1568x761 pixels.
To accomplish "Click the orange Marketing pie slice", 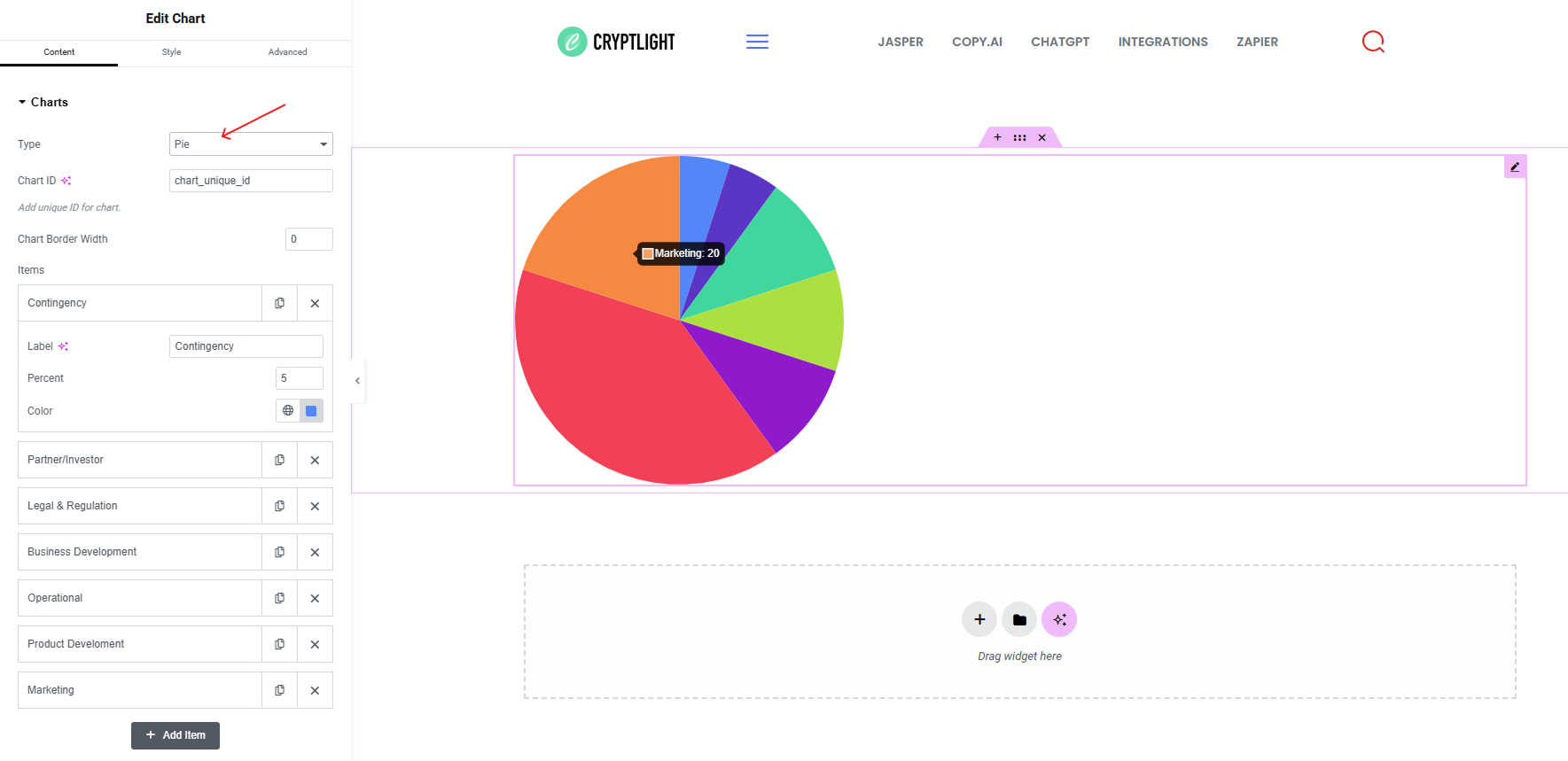I will (603, 230).
